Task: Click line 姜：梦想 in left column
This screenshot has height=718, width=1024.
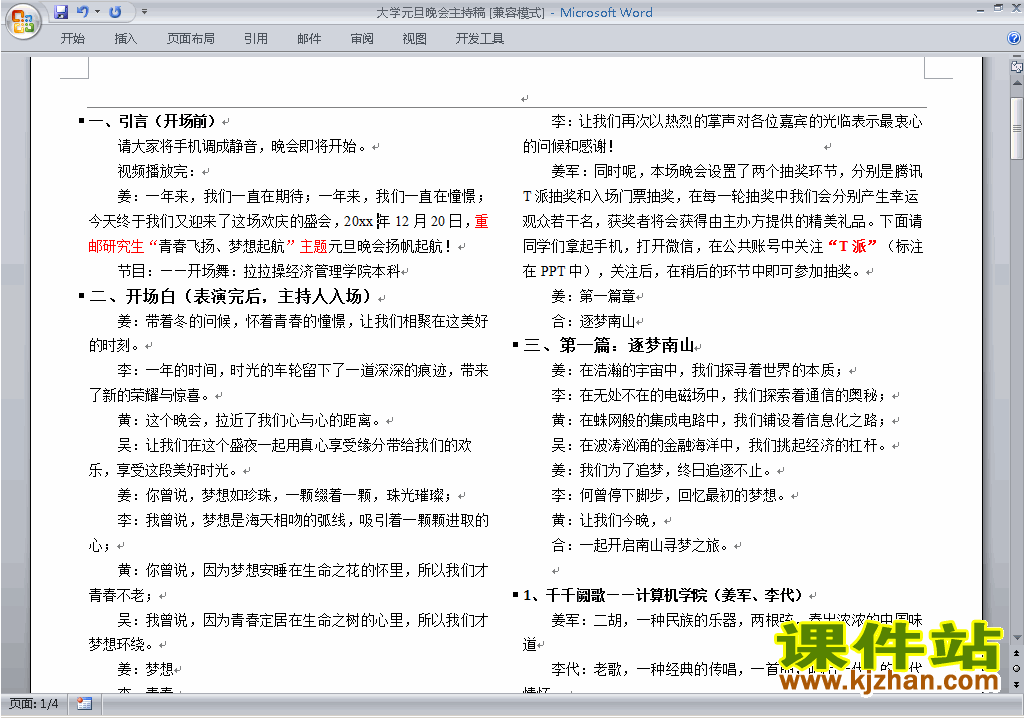Action: pyautogui.click(x=146, y=669)
